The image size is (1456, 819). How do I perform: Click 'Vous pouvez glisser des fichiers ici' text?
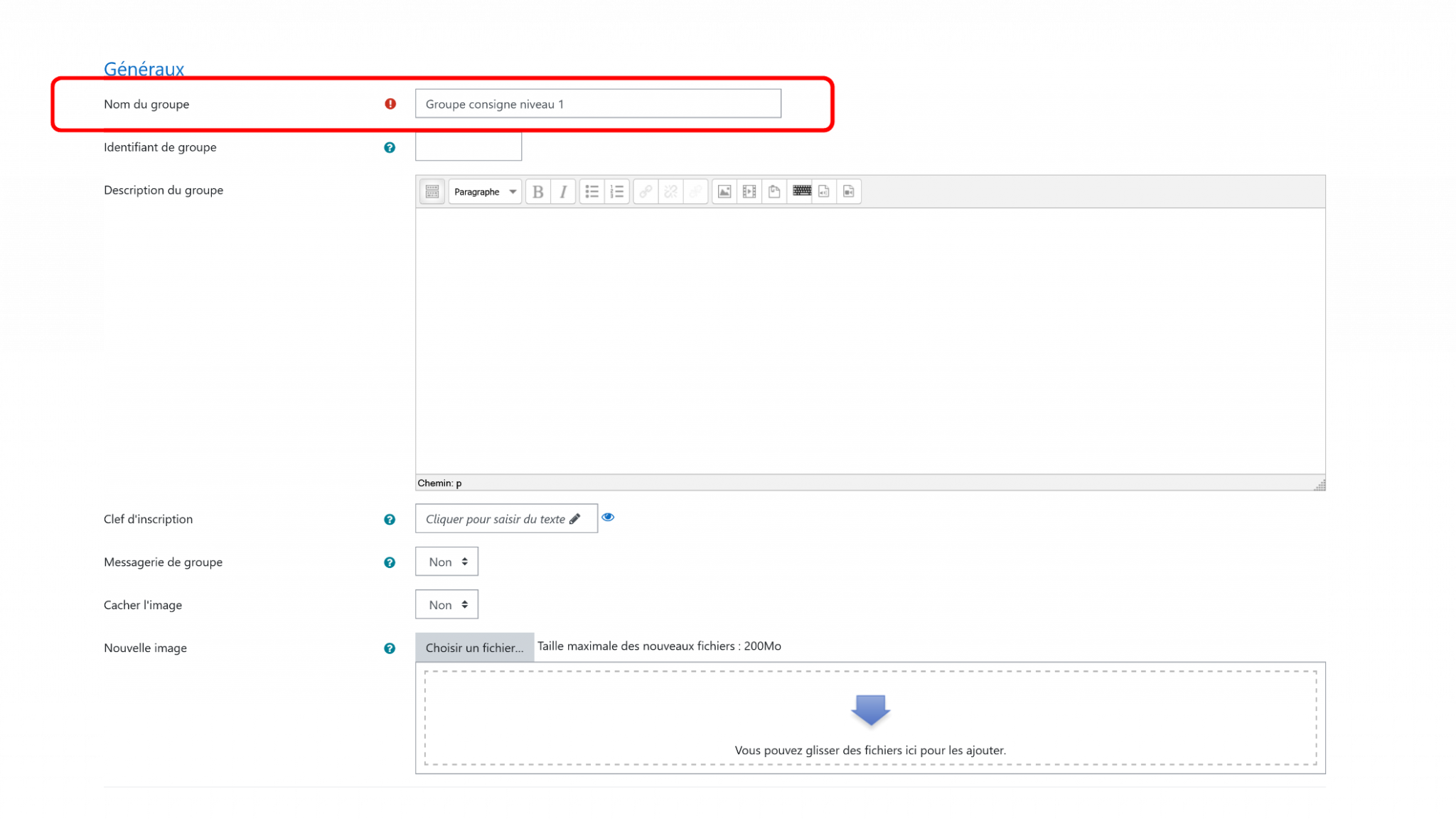click(870, 750)
